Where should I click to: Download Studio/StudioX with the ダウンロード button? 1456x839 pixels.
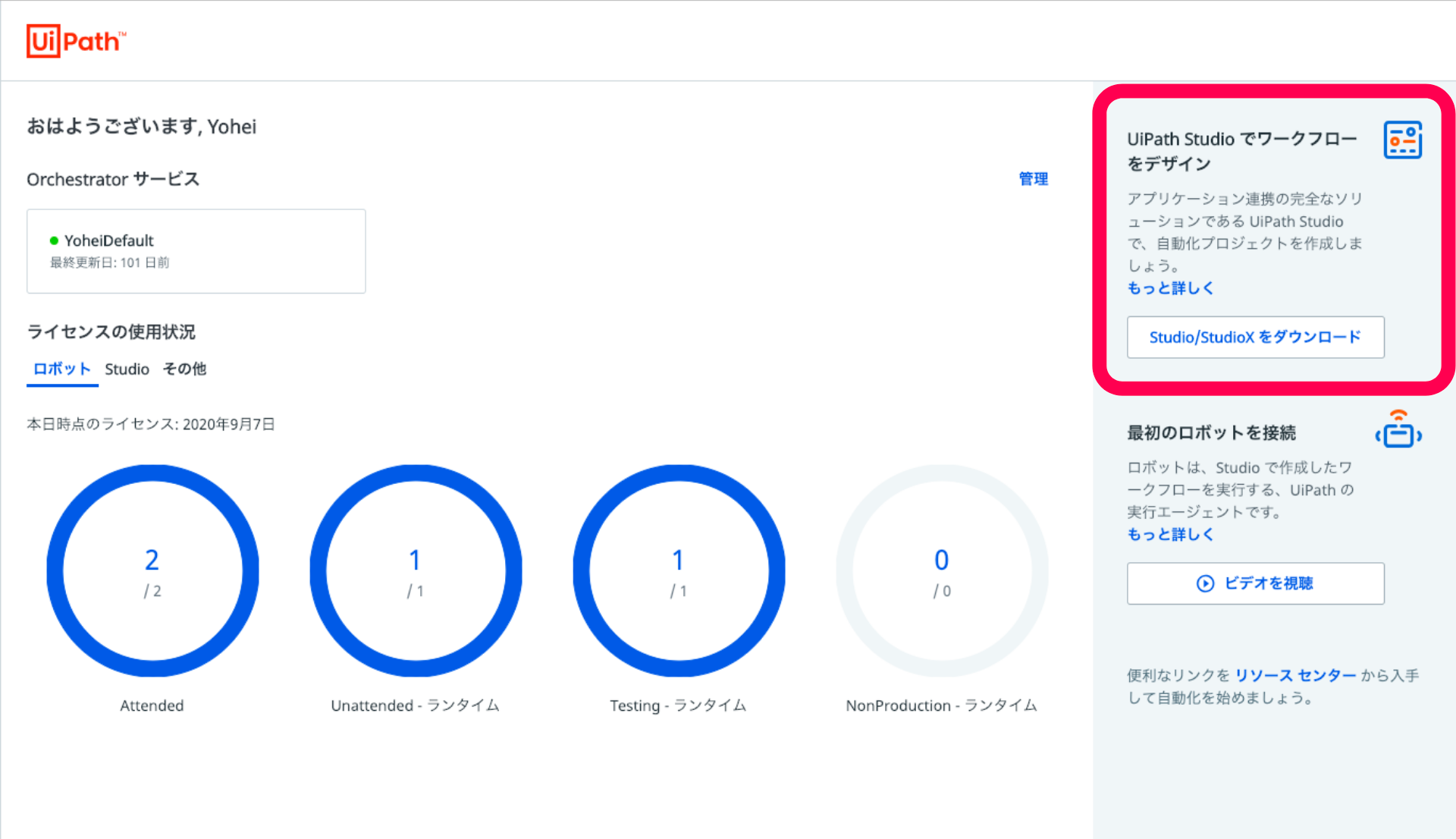[1255, 337]
